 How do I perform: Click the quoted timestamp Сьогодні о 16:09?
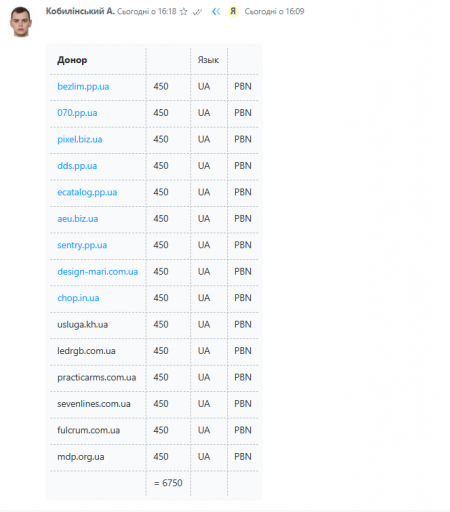click(x=274, y=12)
